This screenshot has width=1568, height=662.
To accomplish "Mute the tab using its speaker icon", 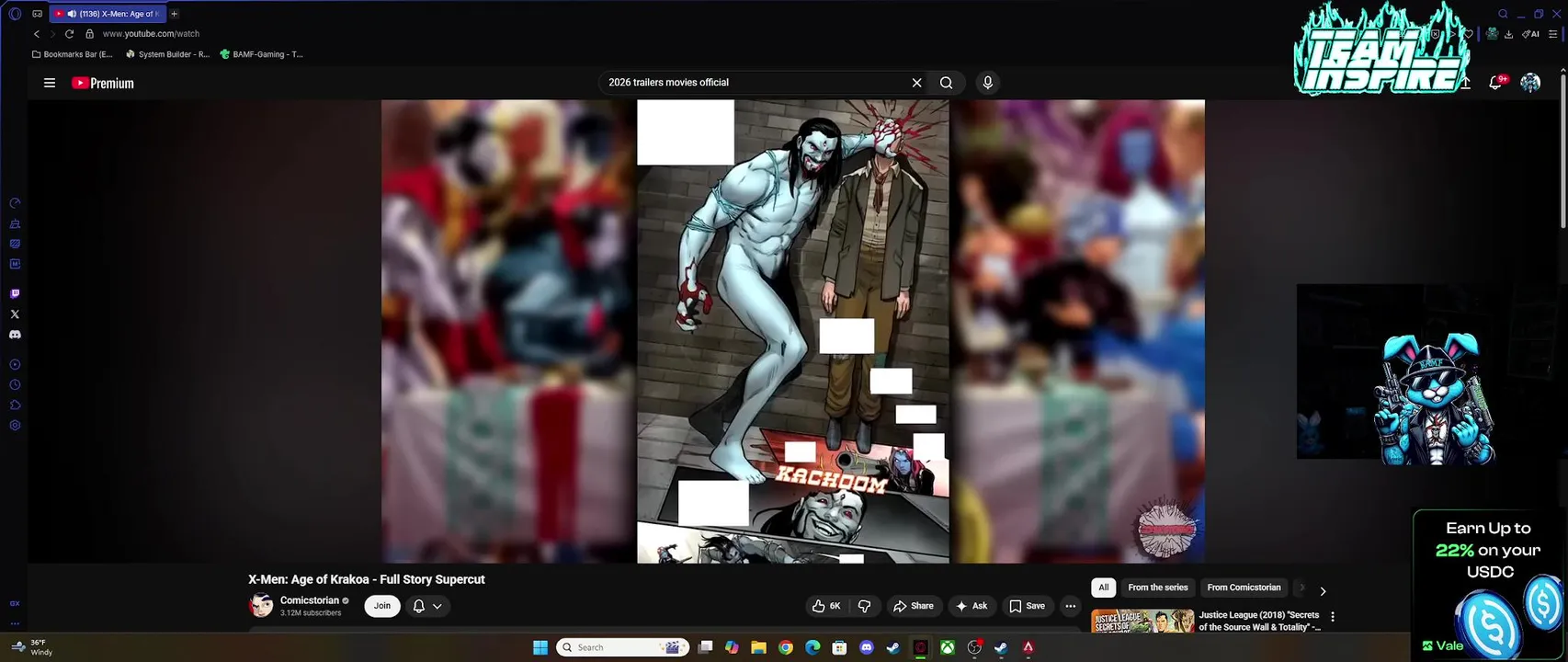I will pos(72,14).
